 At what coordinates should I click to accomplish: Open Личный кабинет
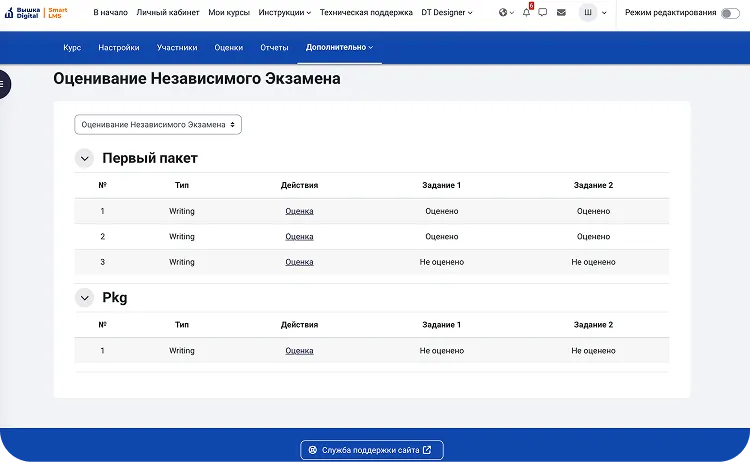tap(168, 12)
